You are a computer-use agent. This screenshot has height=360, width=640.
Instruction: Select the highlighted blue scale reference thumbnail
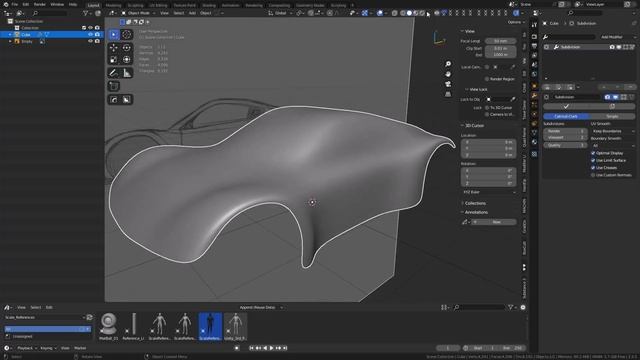[210, 326]
